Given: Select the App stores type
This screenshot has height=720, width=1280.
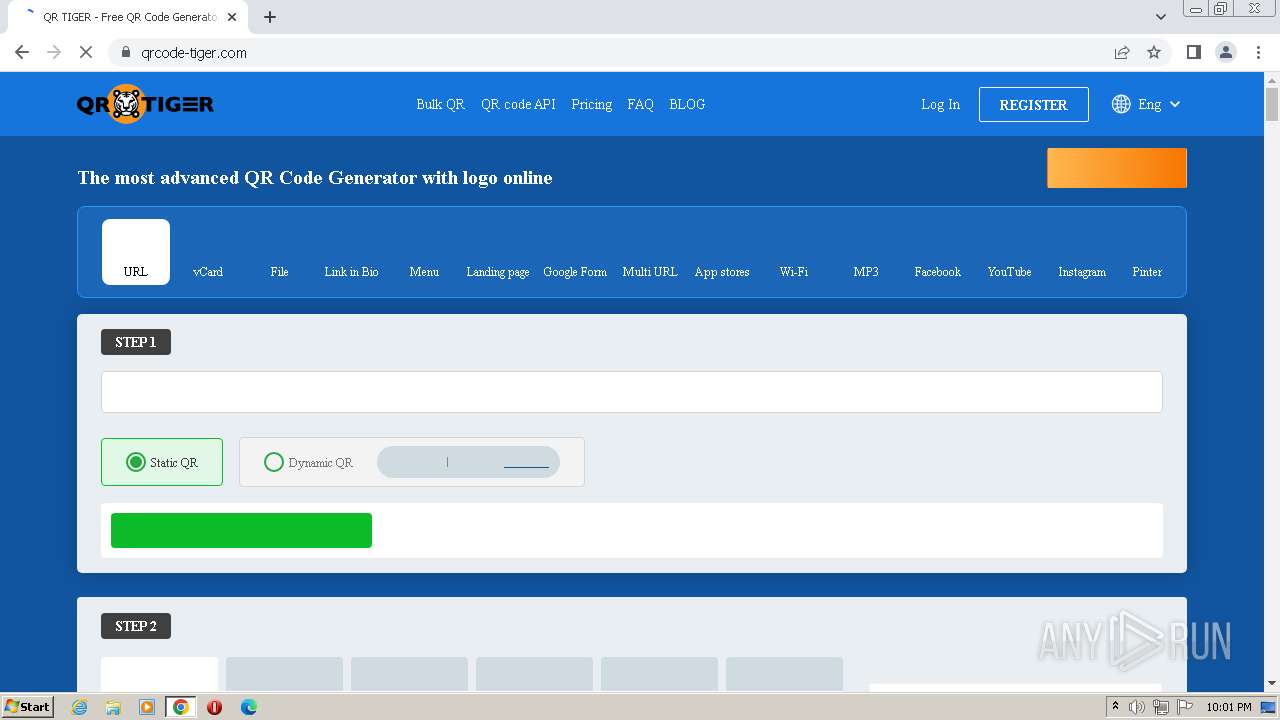Looking at the screenshot, I should 722,271.
